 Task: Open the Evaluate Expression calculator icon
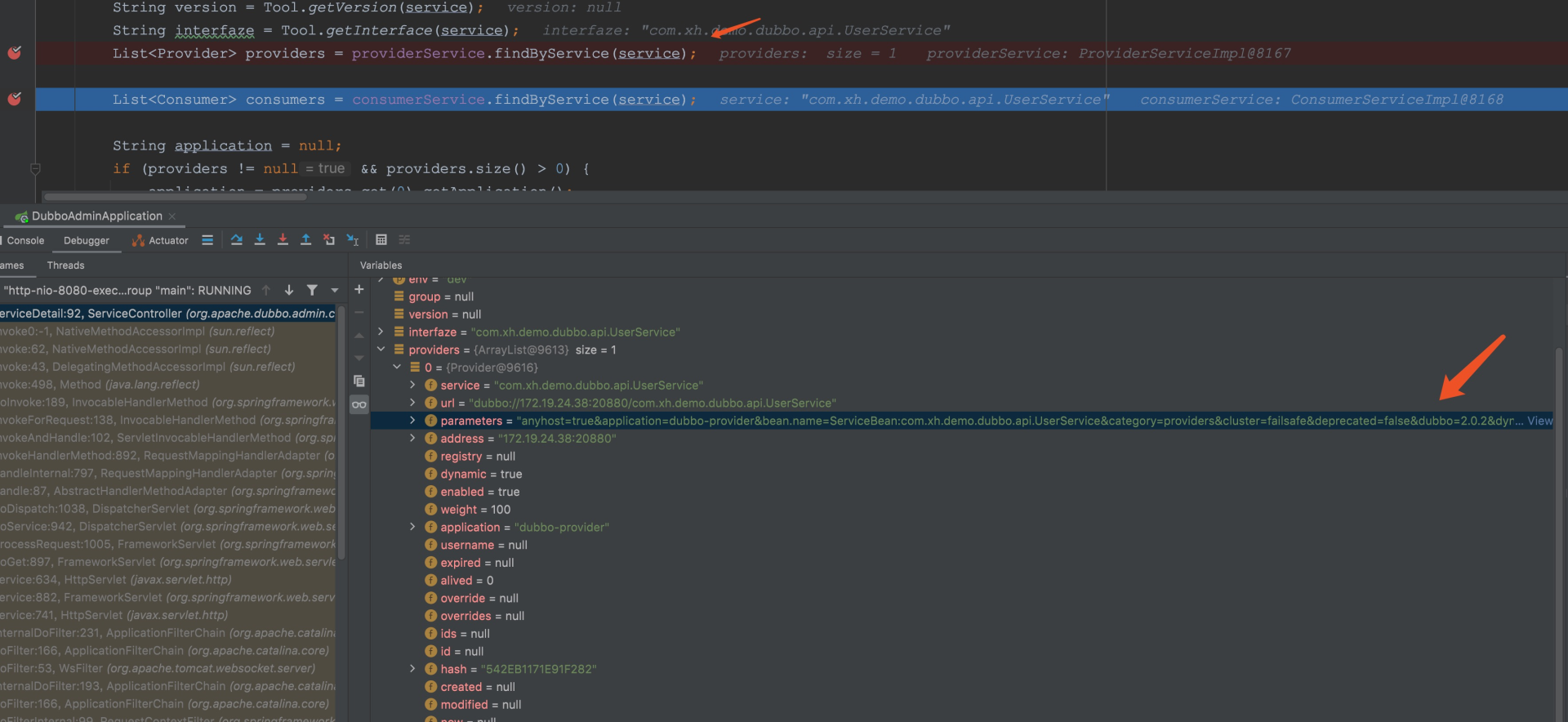click(x=381, y=240)
